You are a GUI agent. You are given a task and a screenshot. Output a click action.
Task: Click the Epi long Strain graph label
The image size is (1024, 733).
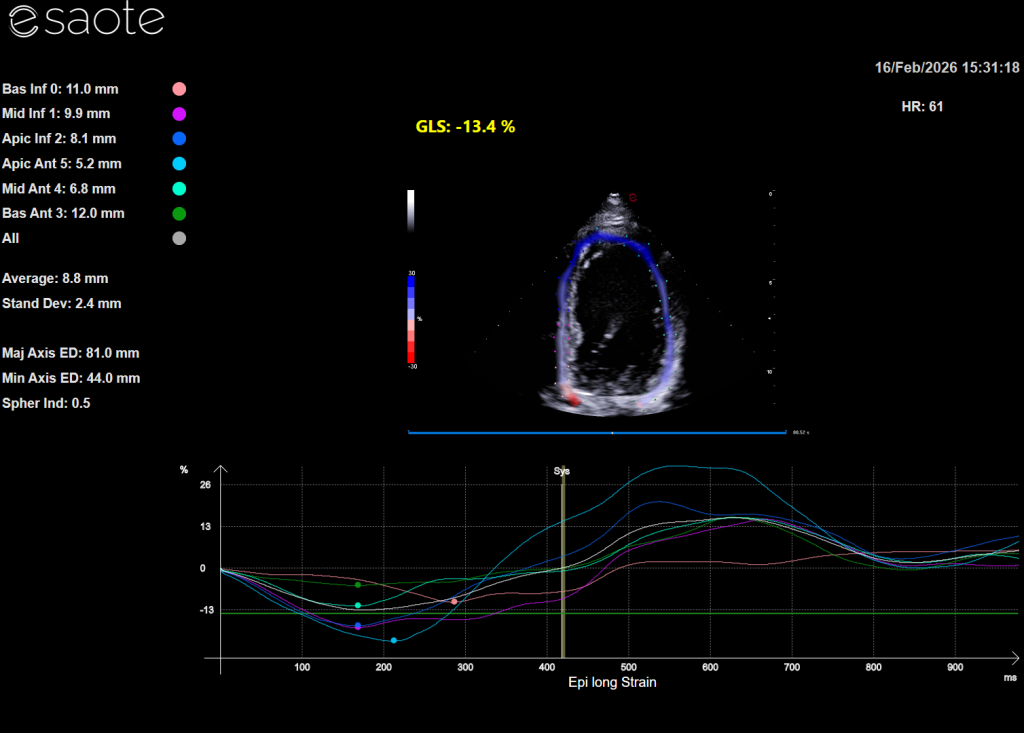(x=612, y=682)
